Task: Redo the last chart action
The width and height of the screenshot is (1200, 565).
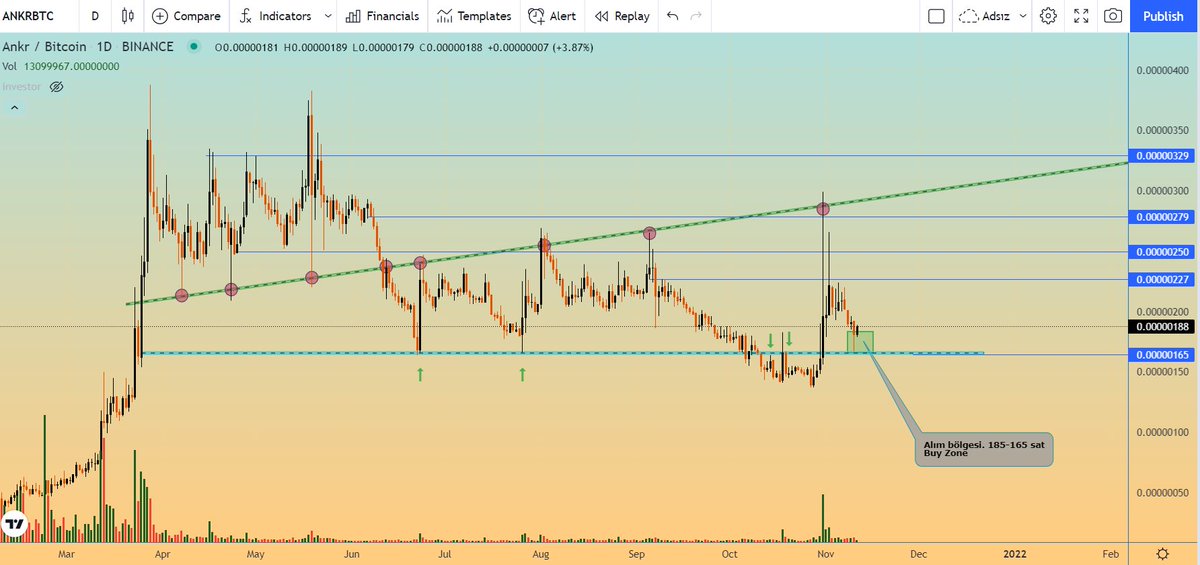Action: [696, 16]
